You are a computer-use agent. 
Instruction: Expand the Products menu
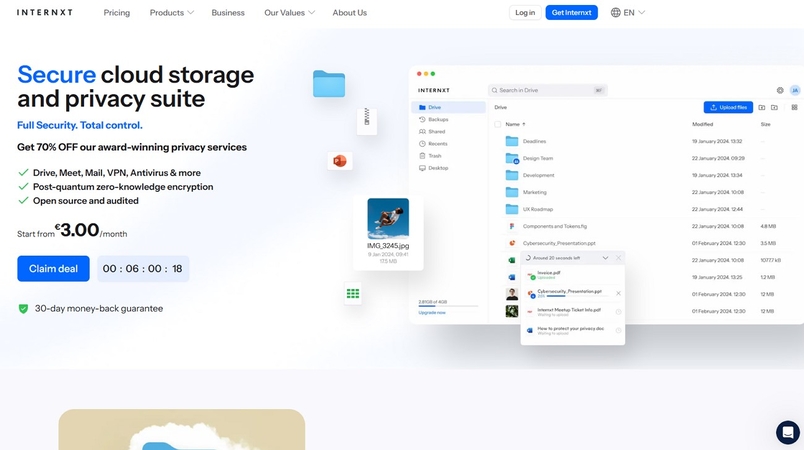(172, 12)
